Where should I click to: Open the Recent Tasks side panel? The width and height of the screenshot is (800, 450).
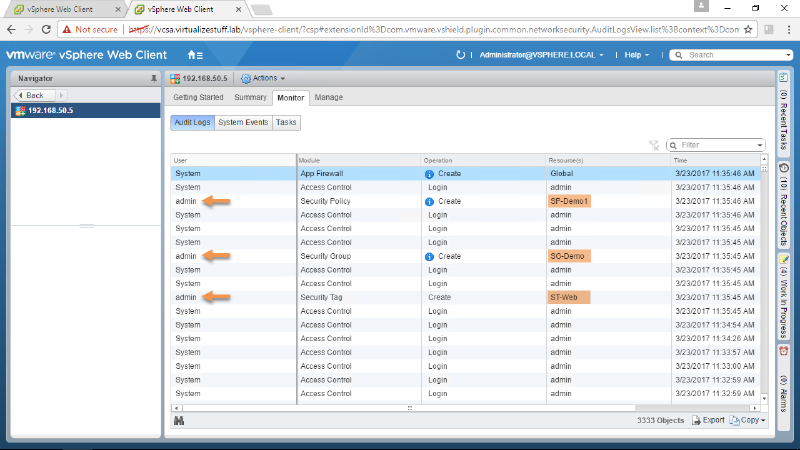[784, 113]
